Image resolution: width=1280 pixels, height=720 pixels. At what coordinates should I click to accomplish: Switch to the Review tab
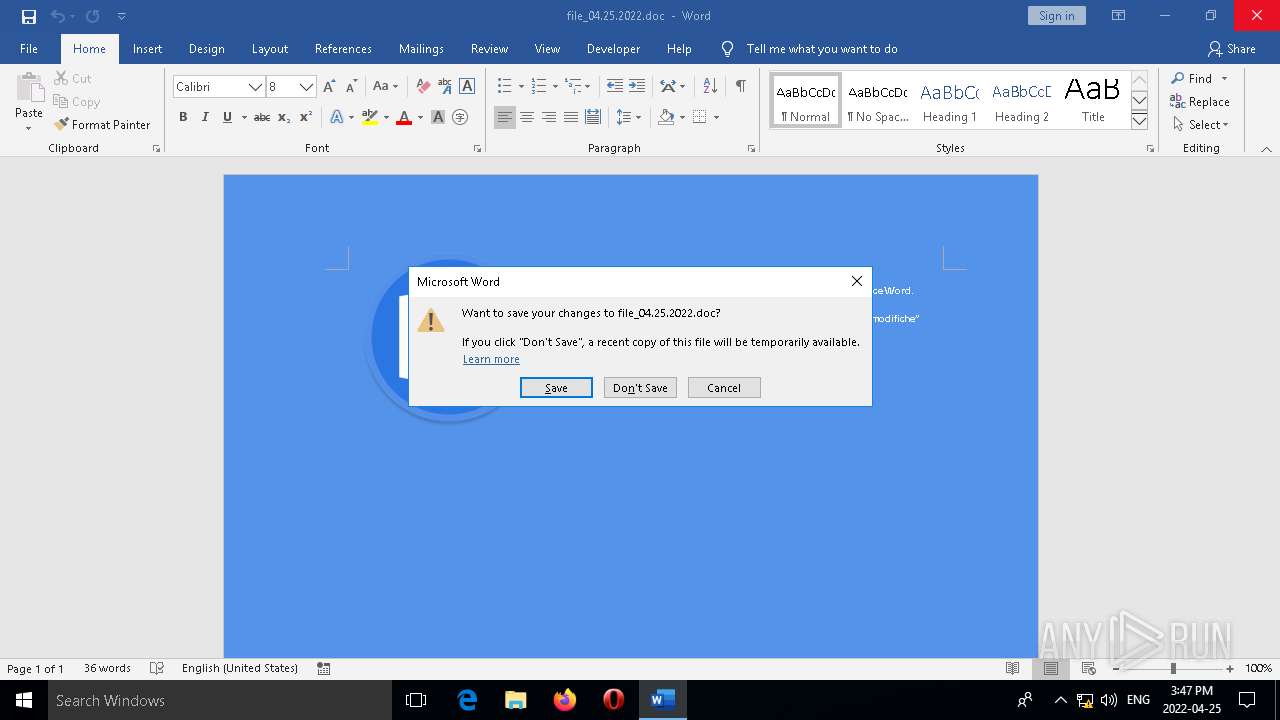[x=489, y=49]
